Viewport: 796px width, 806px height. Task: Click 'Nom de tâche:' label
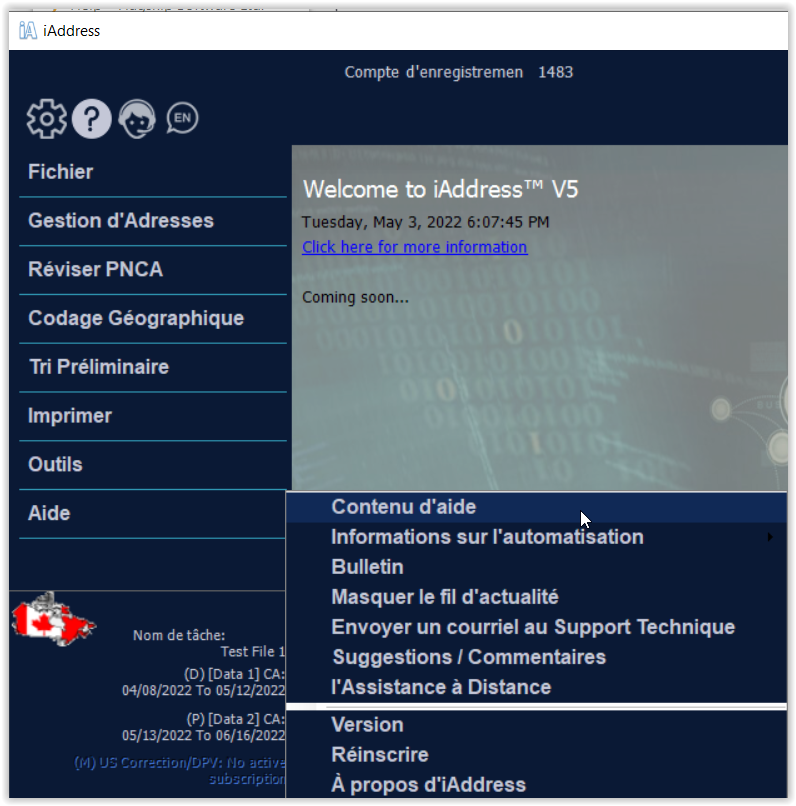click(179, 636)
